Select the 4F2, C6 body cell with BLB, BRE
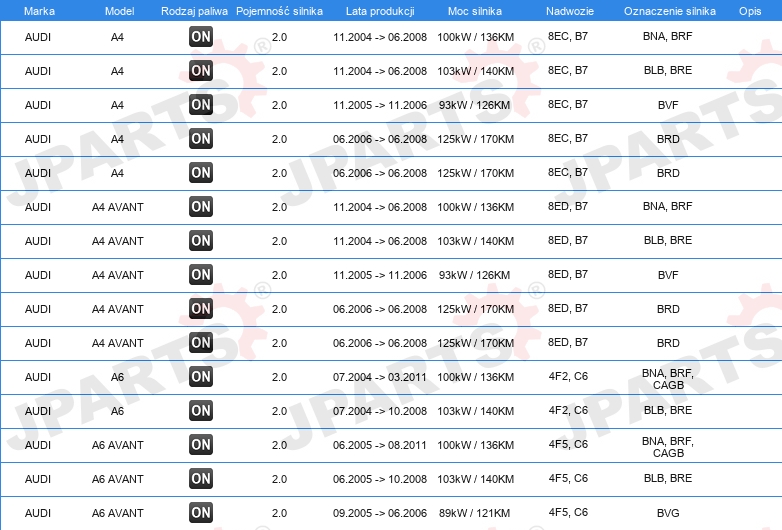782x530 pixels. pyautogui.click(x=568, y=410)
